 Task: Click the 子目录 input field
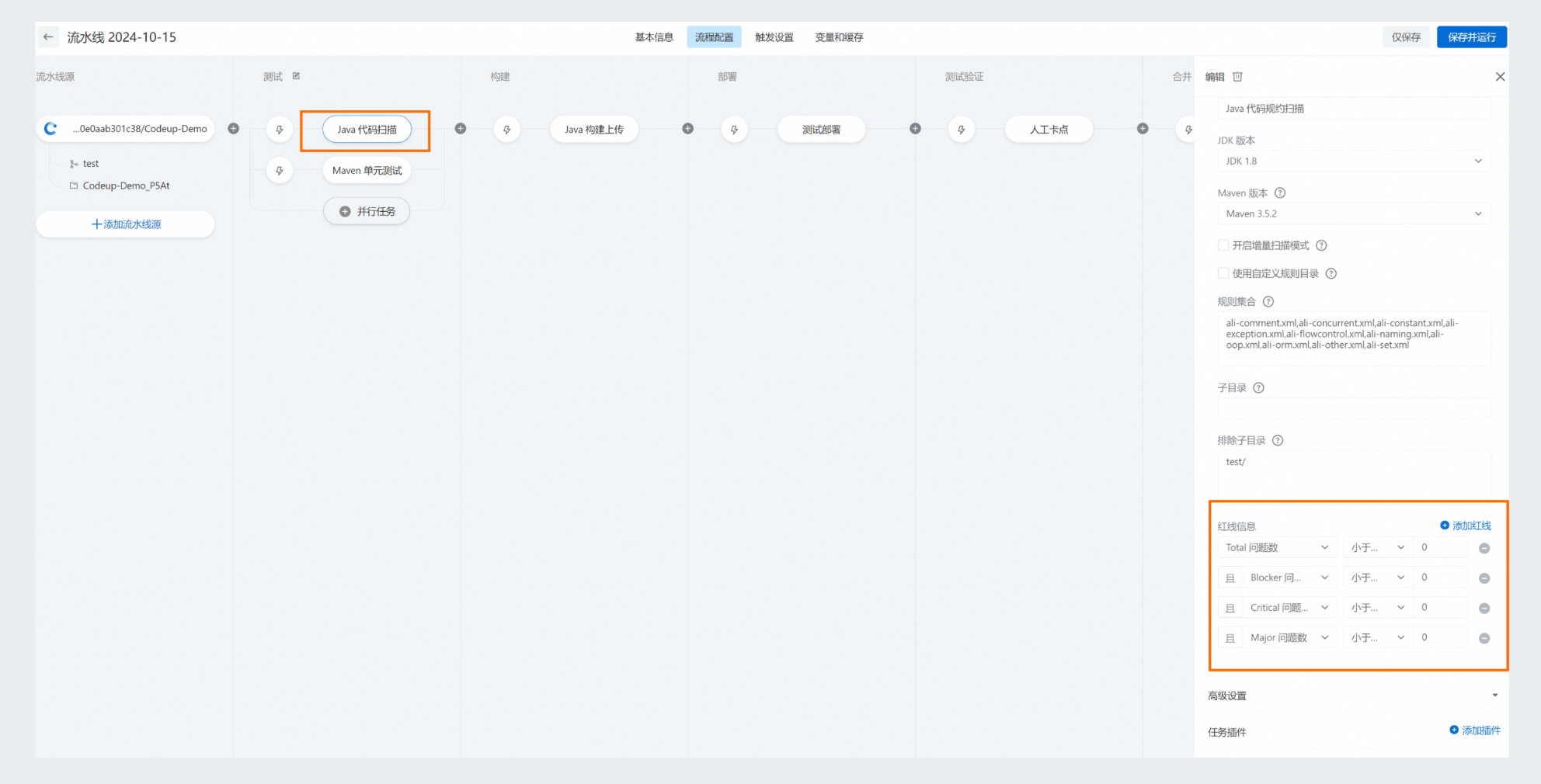click(x=1354, y=408)
